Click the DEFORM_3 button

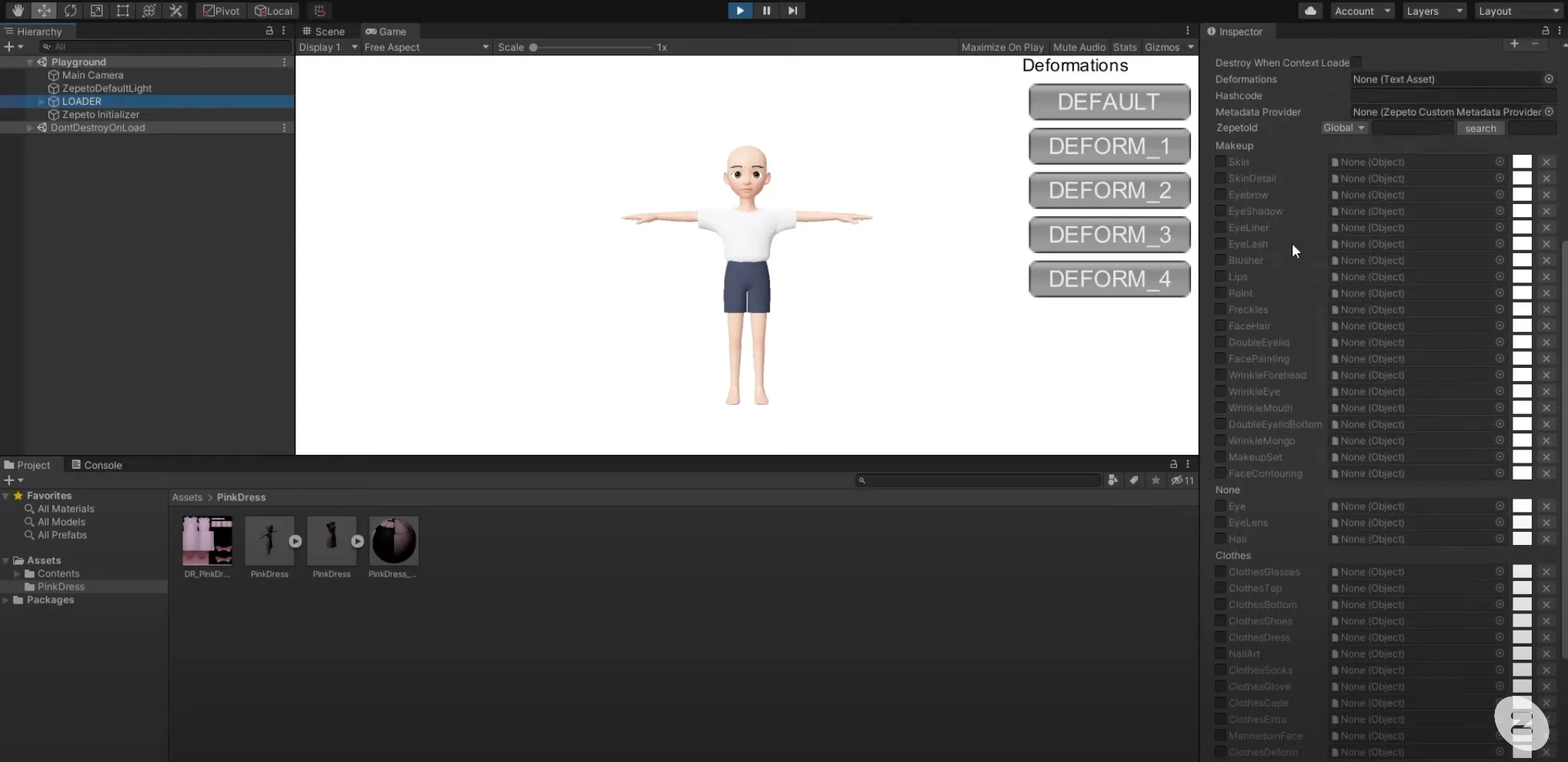tap(1109, 235)
